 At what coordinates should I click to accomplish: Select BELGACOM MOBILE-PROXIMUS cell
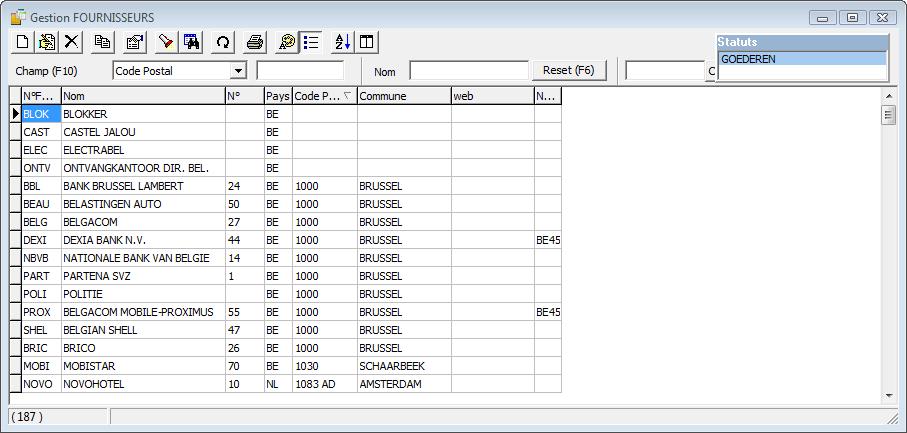coord(143,312)
